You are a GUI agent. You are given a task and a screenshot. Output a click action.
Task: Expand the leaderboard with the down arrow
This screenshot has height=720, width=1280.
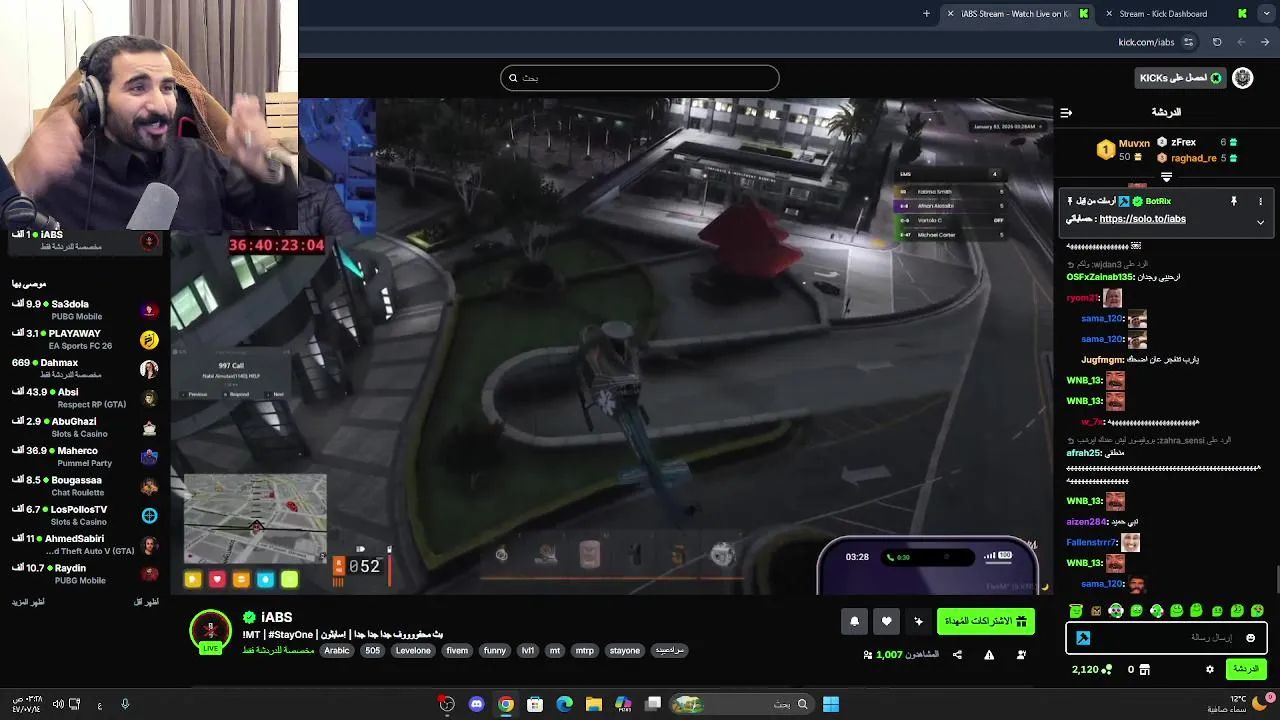[x=1166, y=177]
